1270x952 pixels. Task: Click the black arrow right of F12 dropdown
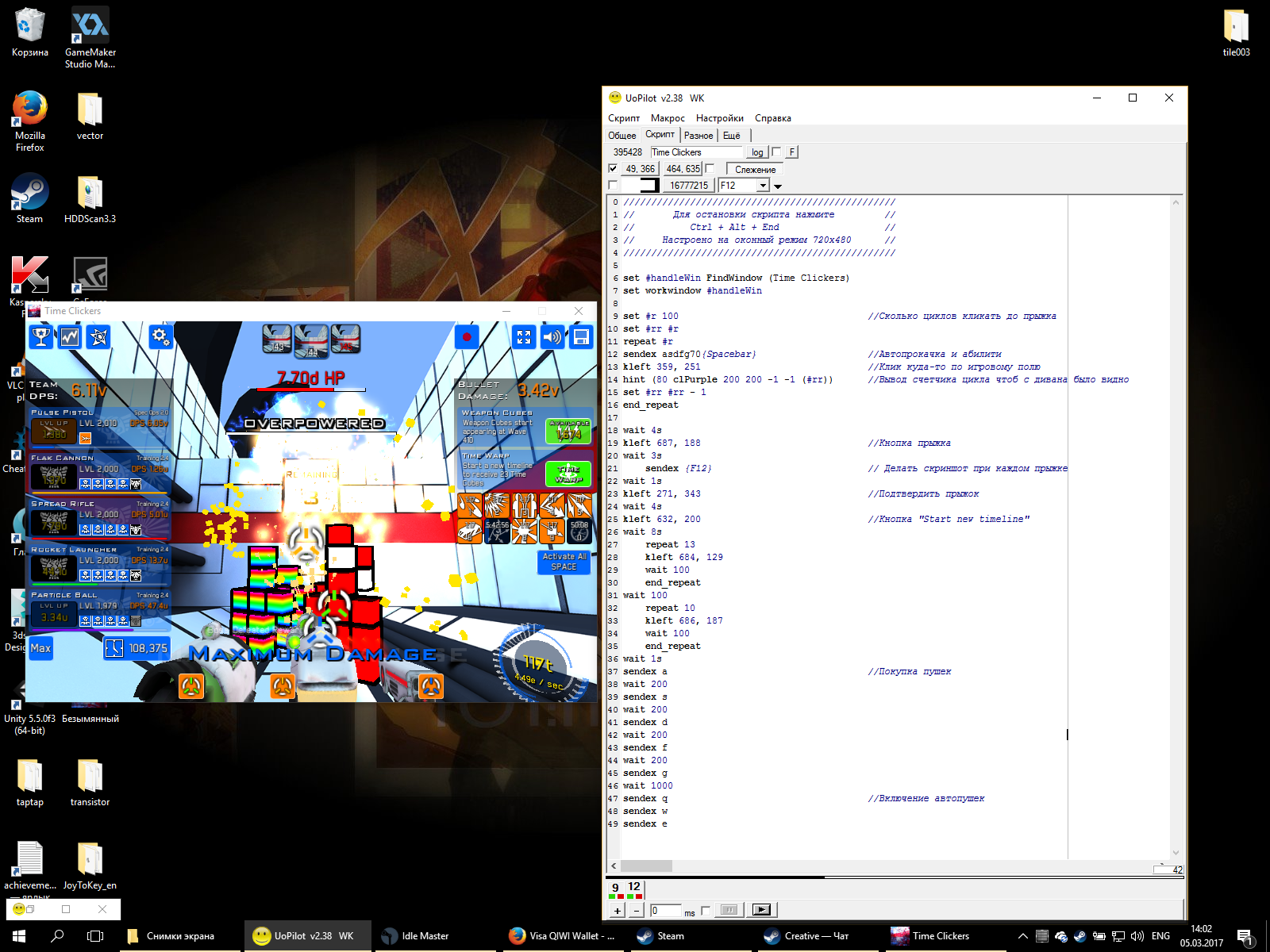pos(778,186)
